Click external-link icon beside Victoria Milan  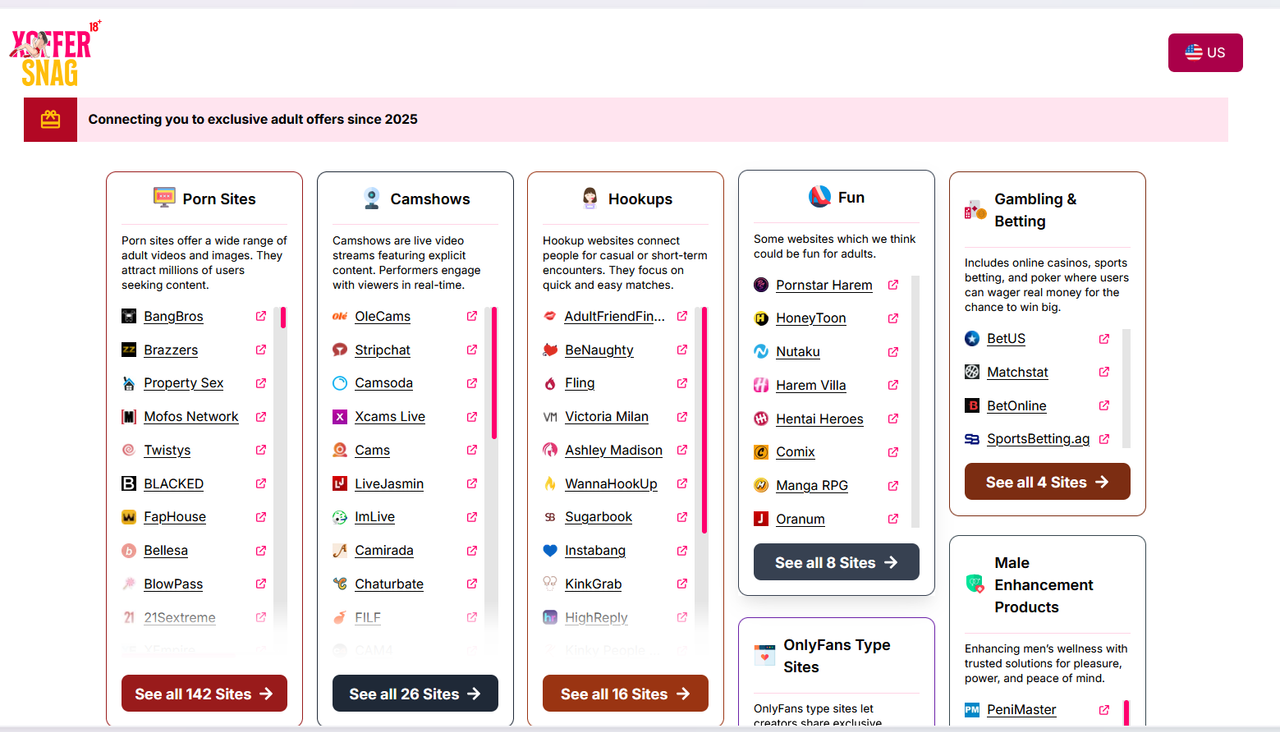click(682, 417)
